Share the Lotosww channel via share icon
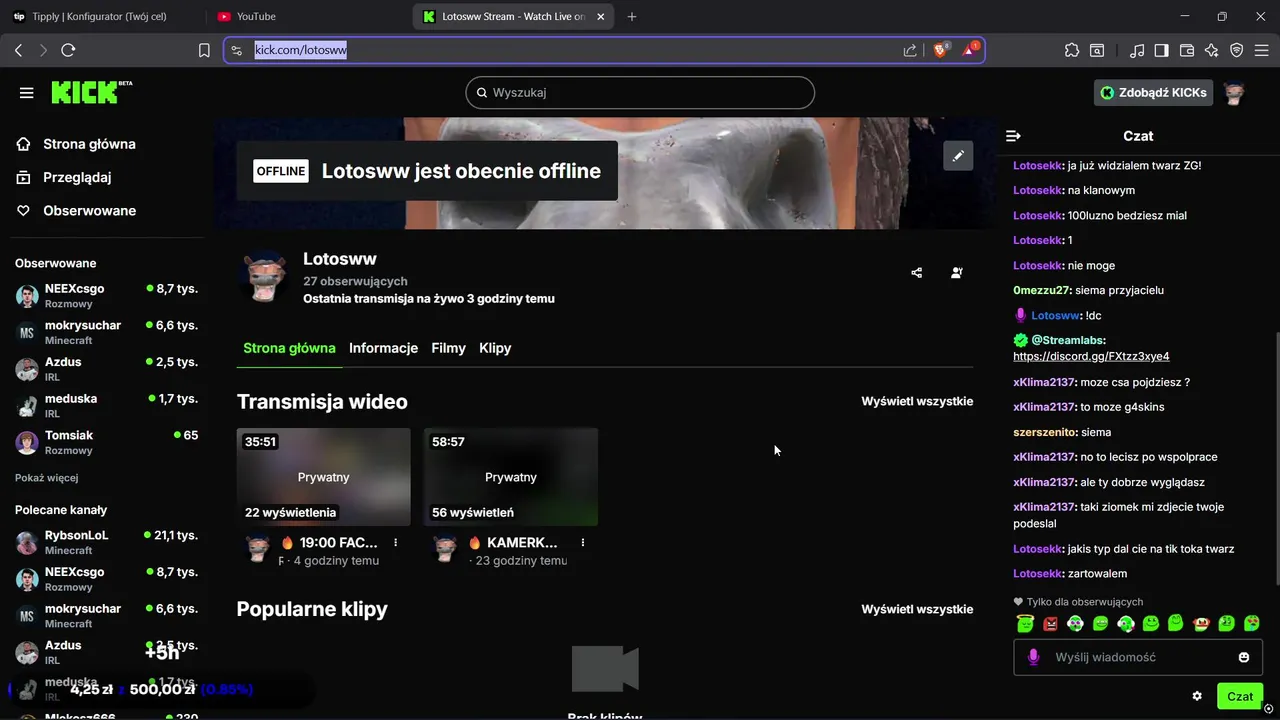Screen dimensions: 1280x720 coord(917,272)
